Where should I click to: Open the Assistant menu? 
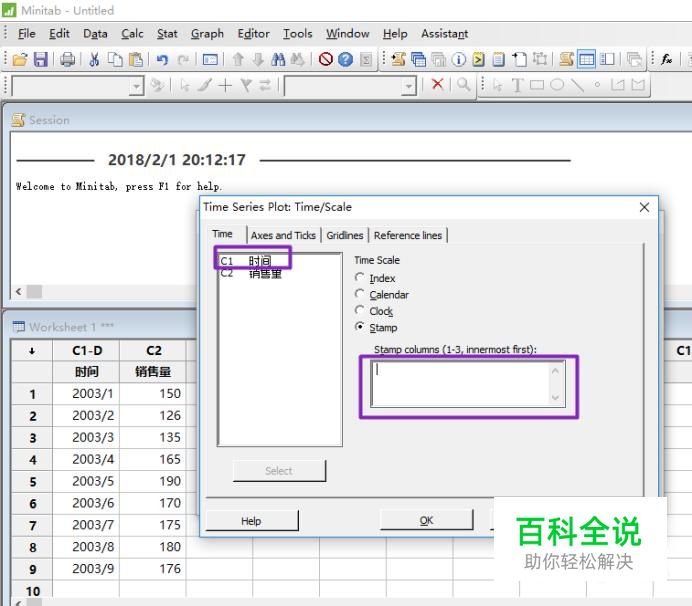click(x=444, y=34)
